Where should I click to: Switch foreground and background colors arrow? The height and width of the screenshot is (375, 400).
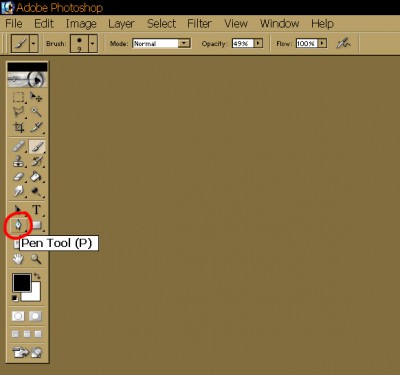pyautogui.click(x=37, y=276)
